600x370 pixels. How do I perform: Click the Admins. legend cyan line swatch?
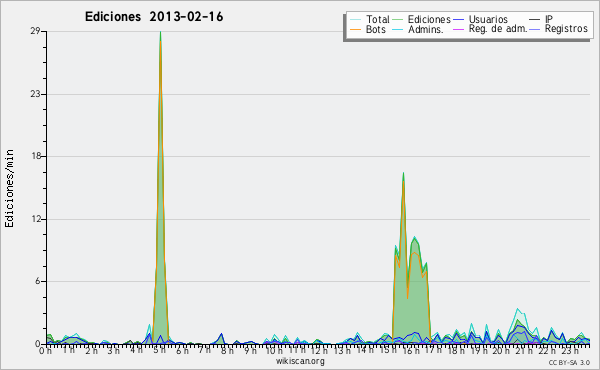click(398, 29)
